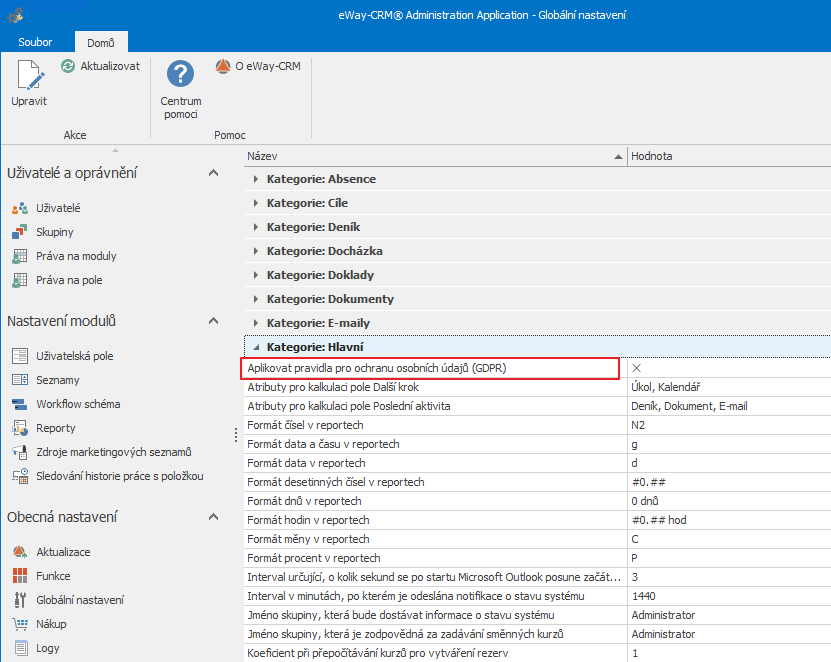Click the Reporty icon
The height and width of the screenshot is (662, 831).
pos(20,428)
